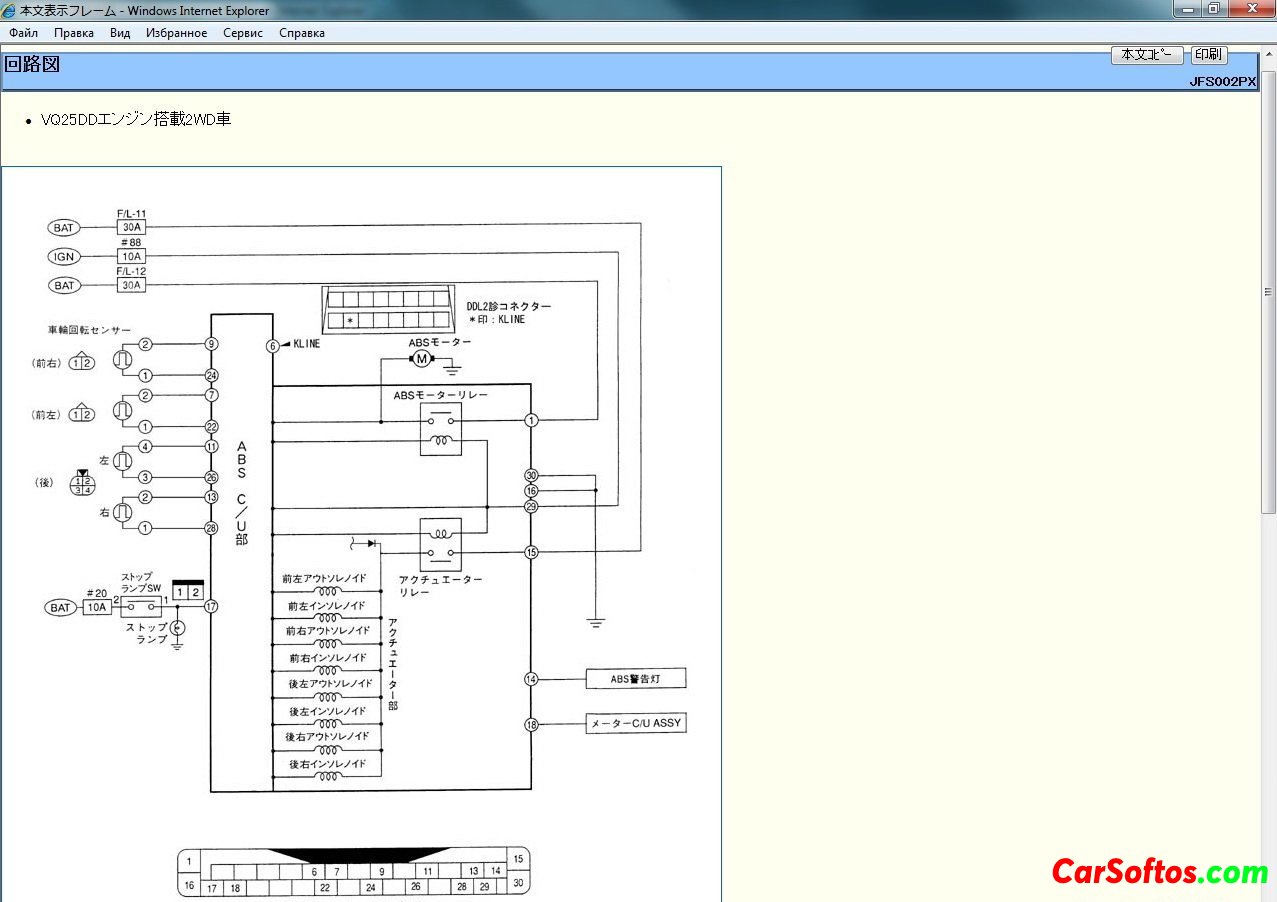This screenshot has height=902, width=1277.
Task: Open the Справка menu
Action: 302,33
